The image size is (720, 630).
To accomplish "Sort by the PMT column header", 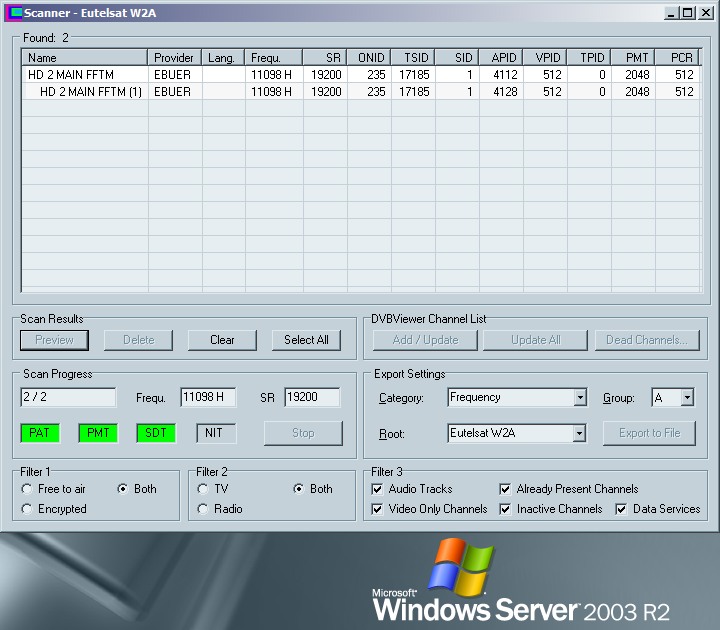I will (x=633, y=58).
